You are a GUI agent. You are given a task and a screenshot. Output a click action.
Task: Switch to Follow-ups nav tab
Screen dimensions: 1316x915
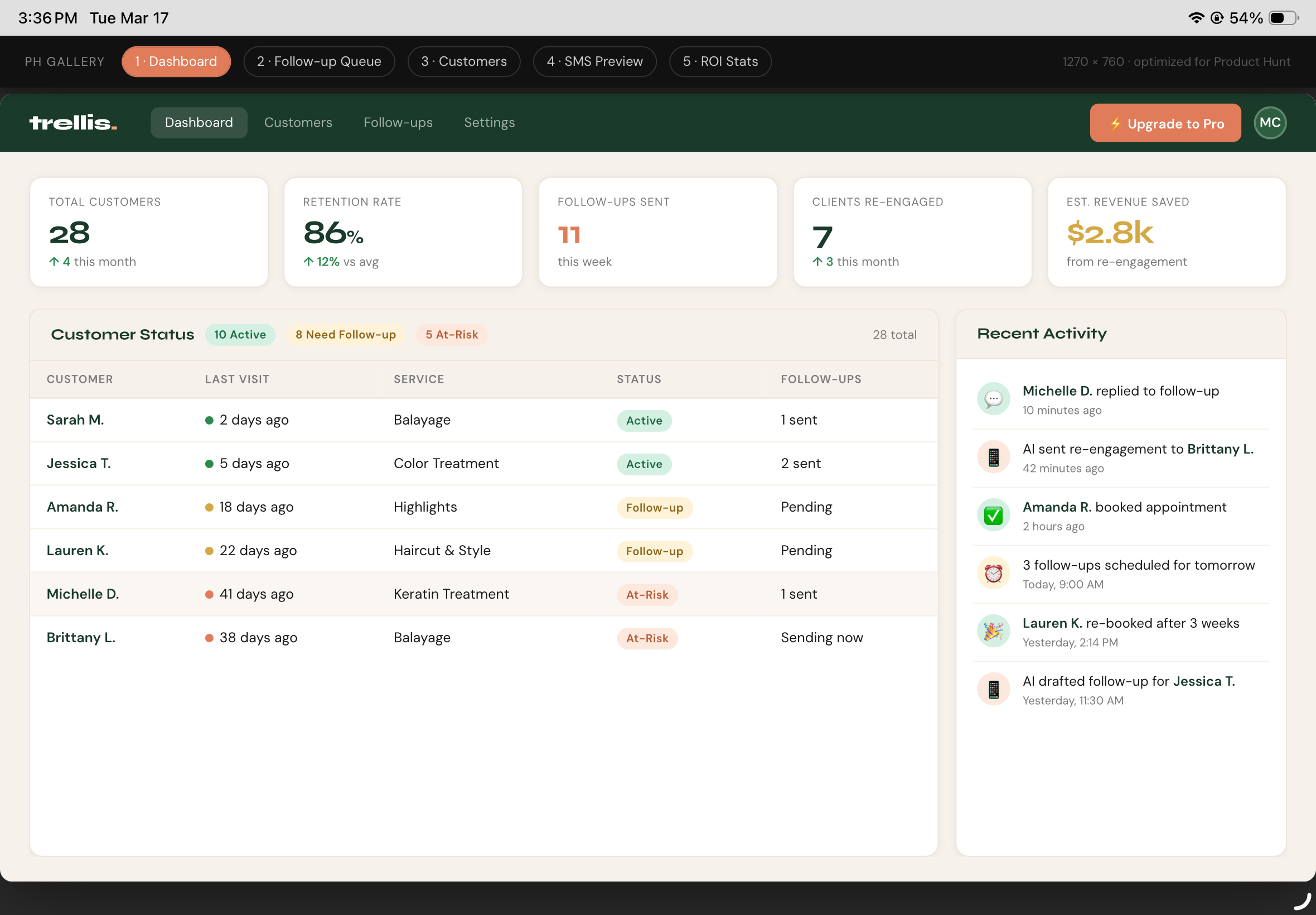398,123
